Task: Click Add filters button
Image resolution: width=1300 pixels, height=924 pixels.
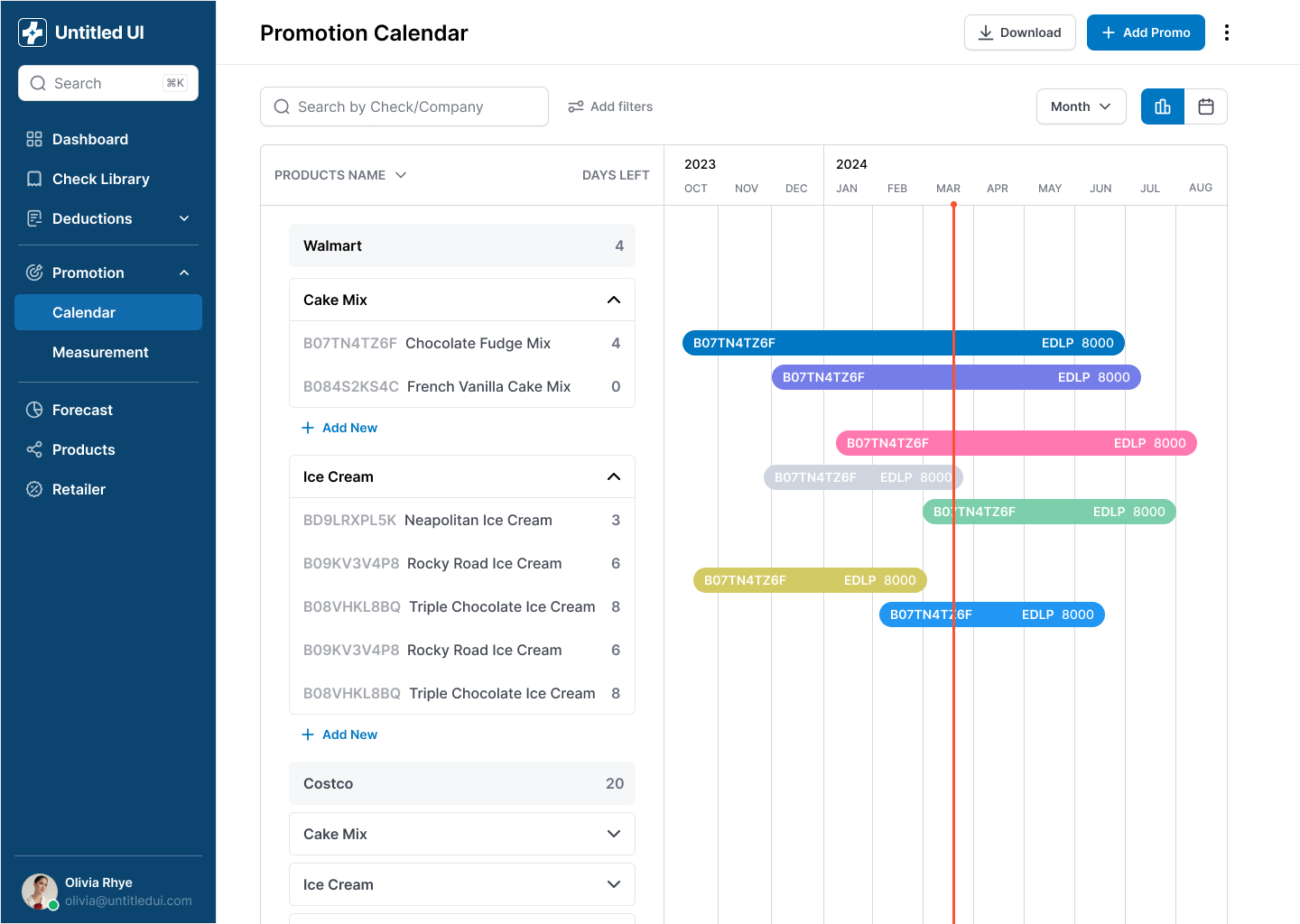Action: point(610,106)
